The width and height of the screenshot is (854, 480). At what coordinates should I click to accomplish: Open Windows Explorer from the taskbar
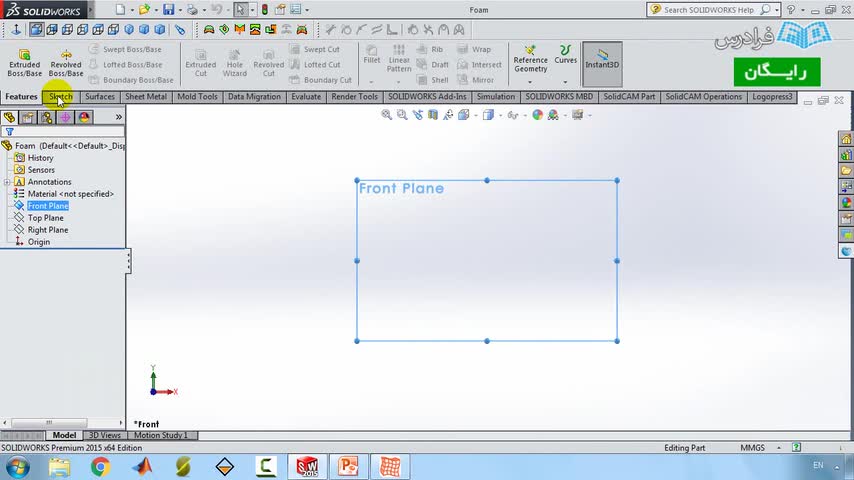coord(59,467)
